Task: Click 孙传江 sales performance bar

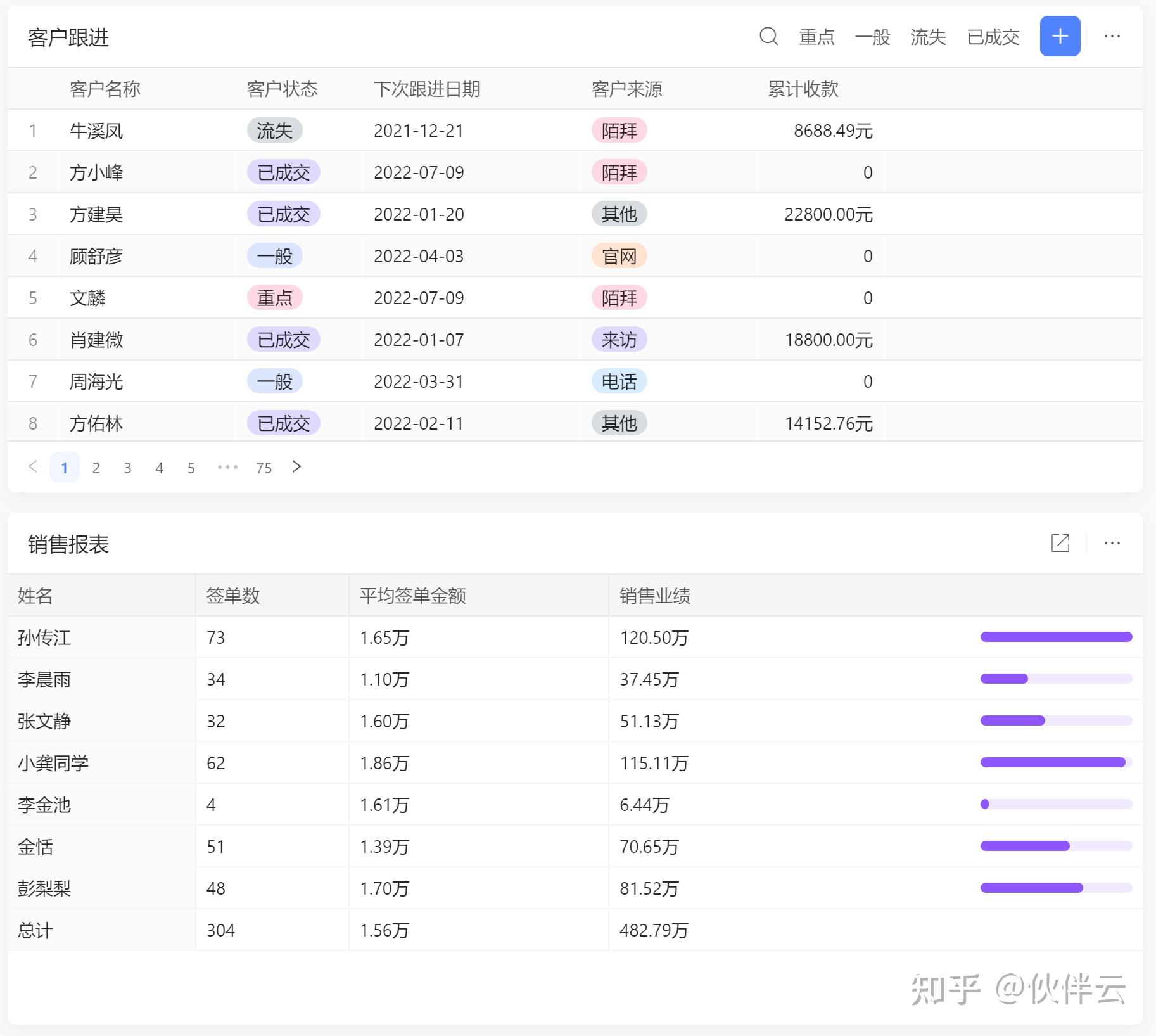Action: pyautogui.click(x=1056, y=637)
